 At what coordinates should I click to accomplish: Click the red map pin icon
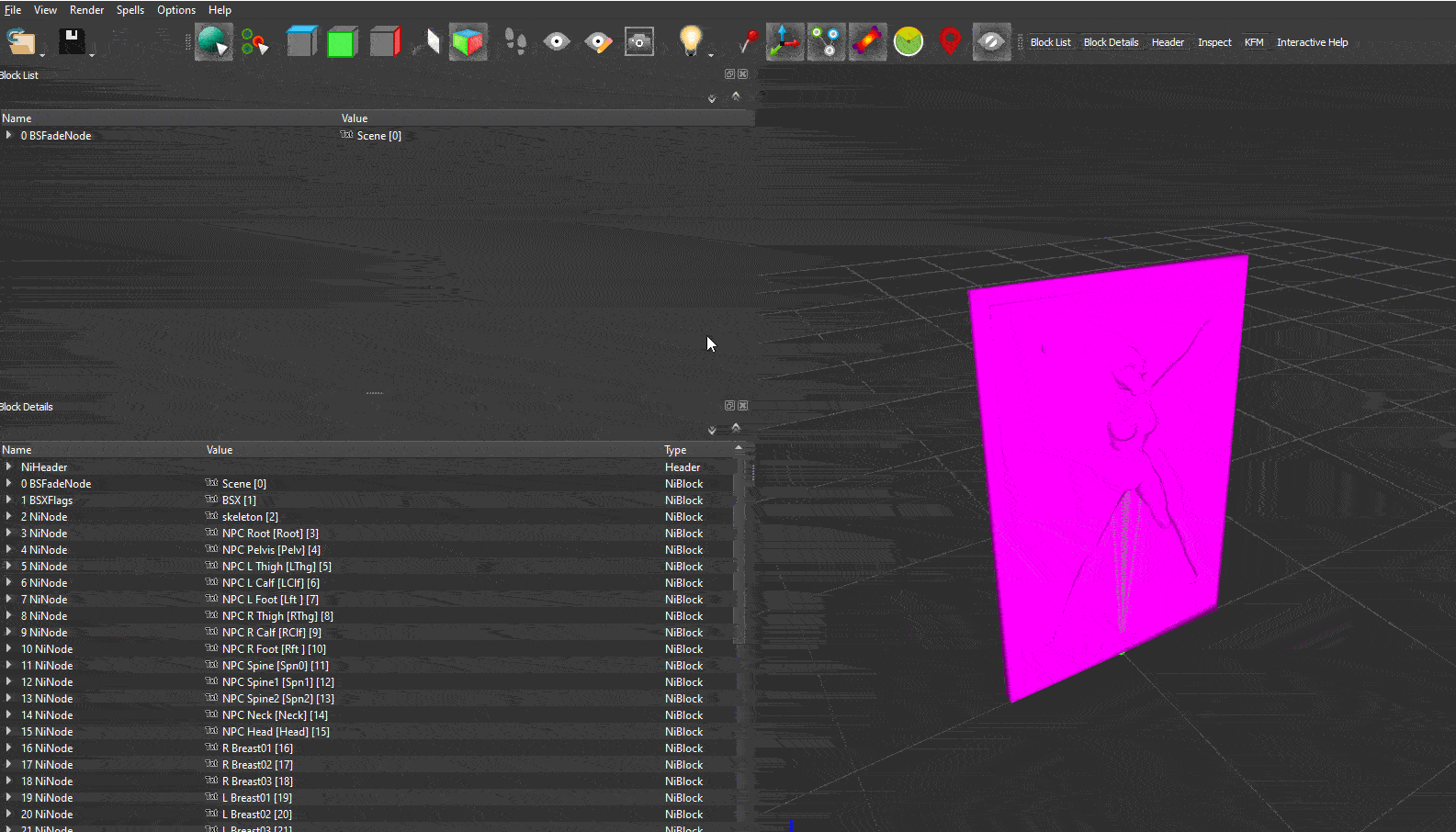tap(950, 42)
